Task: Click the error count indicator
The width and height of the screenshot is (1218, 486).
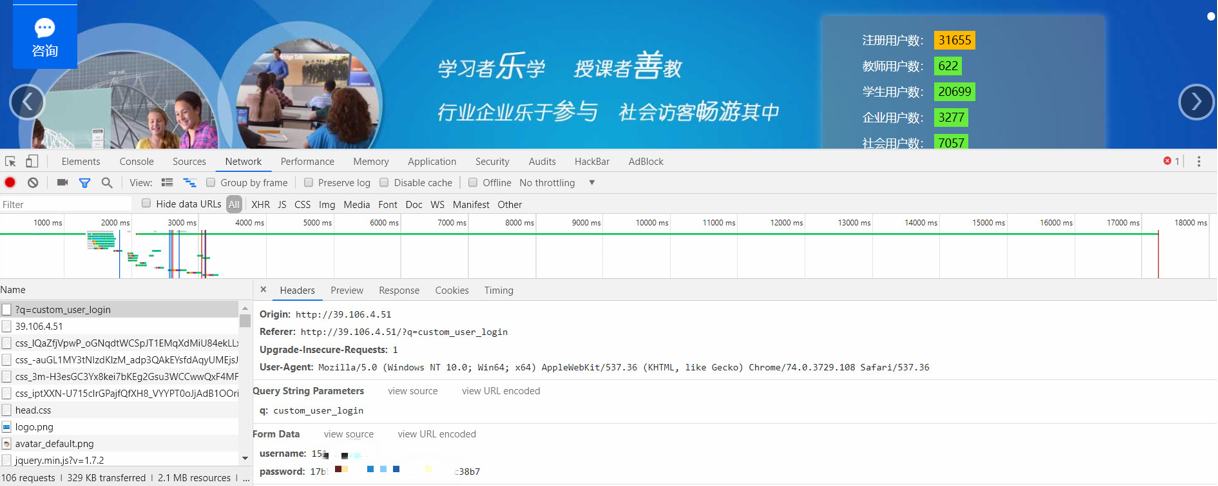Action: [x=1171, y=161]
